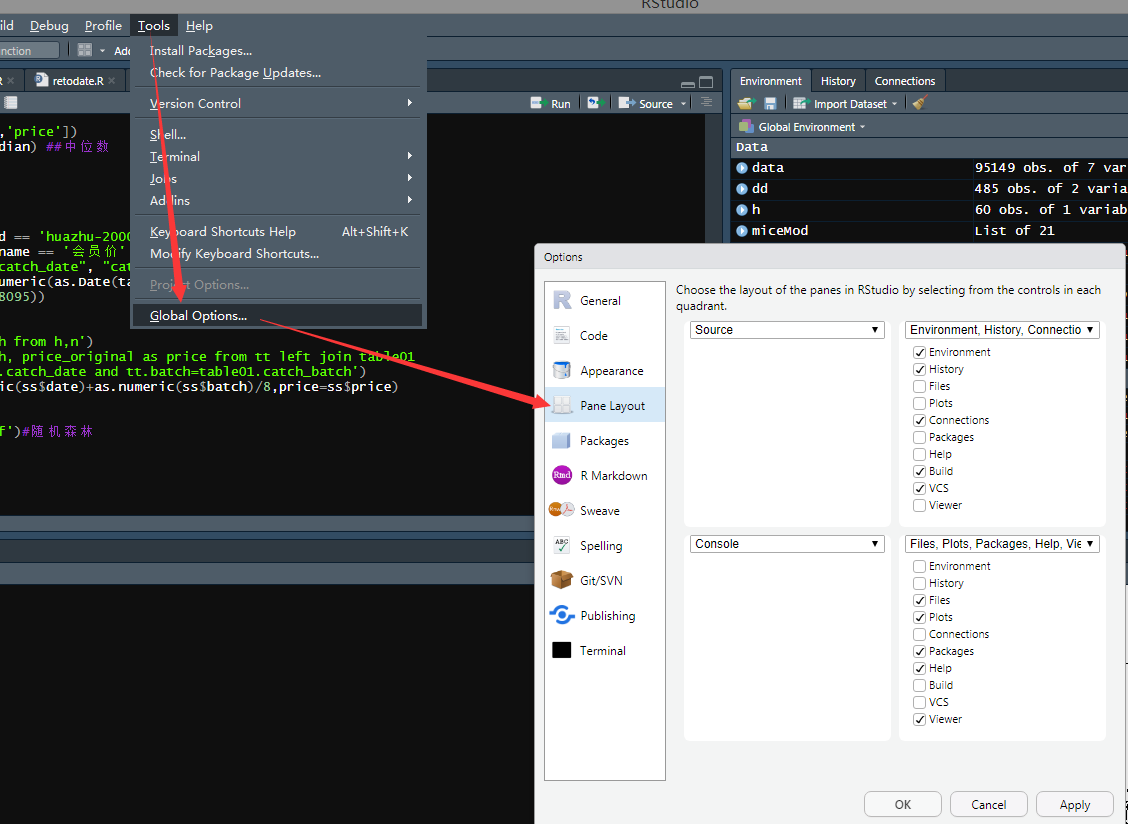Open Source button dropdown arrow
This screenshot has width=1128, height=824.
click(x=683, y=104)
